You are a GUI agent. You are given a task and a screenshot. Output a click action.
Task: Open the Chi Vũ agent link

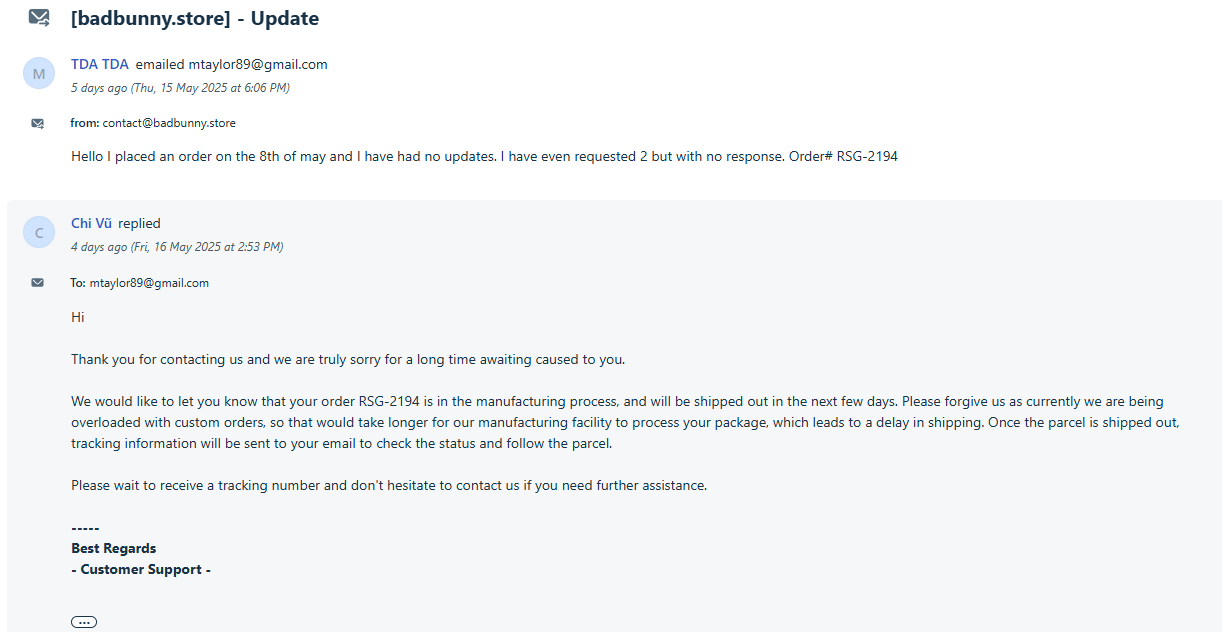(x=91, y=223)
